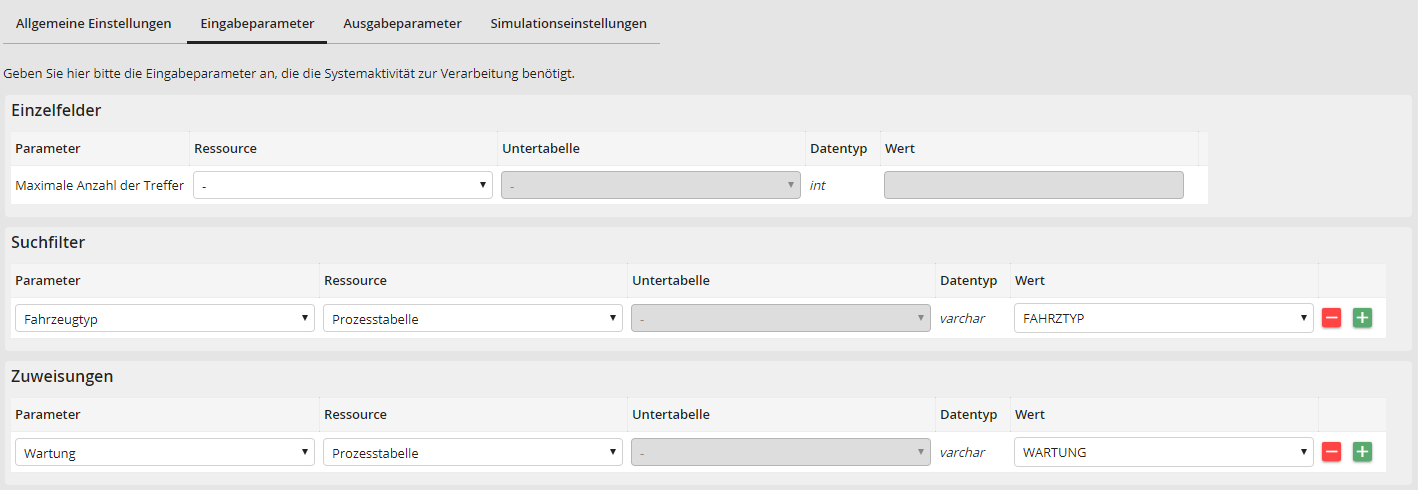Click the Suchfilter section heading
Viewport: 1418px width, 490px height.
[48, 242]
